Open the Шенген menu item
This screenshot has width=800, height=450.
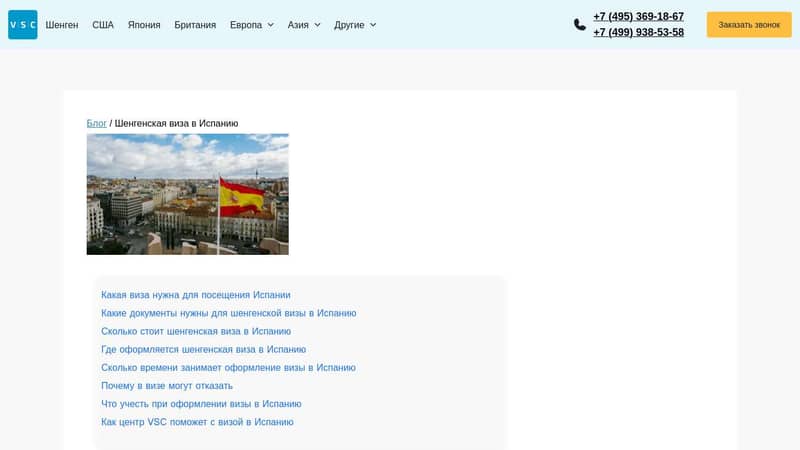point(62,25)
